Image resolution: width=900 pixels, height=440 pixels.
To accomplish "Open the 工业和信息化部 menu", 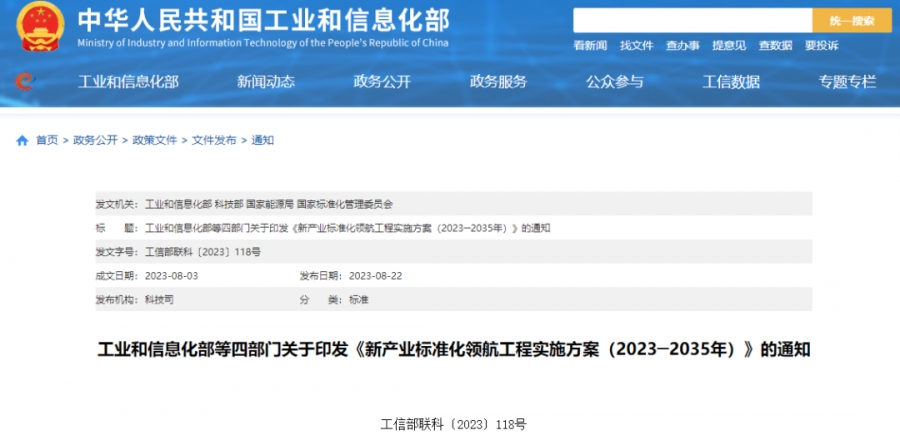I will point(128,82).
